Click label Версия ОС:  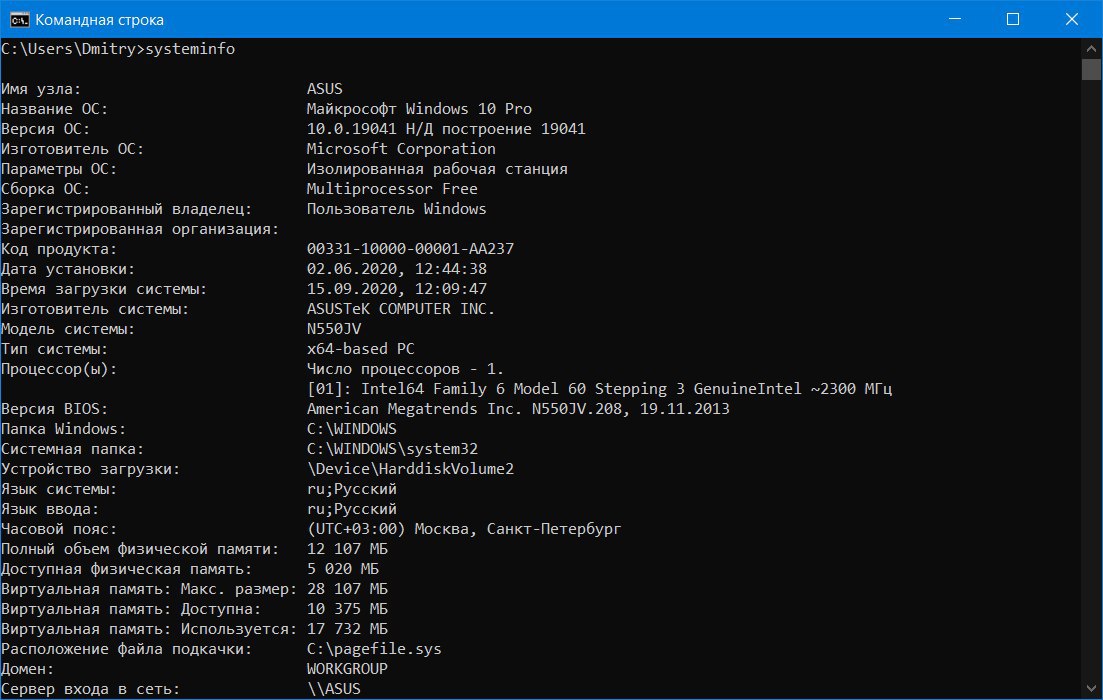[x=45, y=129]
